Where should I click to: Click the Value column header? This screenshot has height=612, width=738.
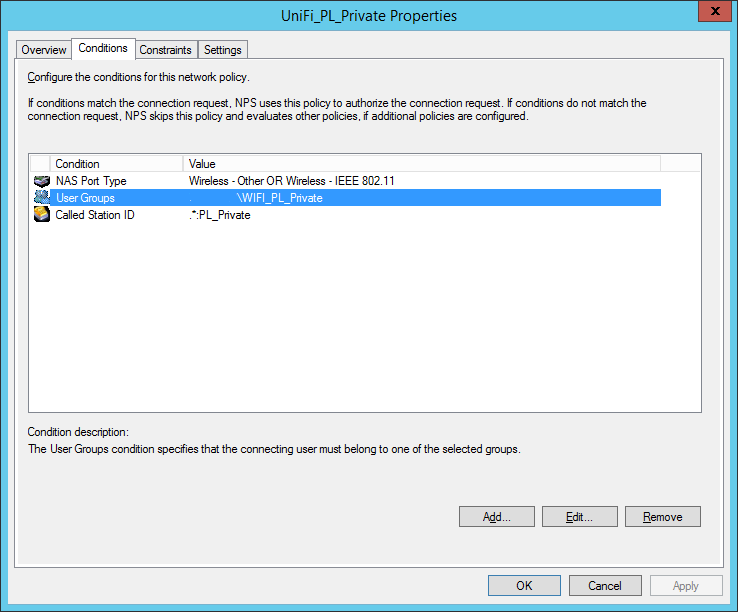click(420, 164)
